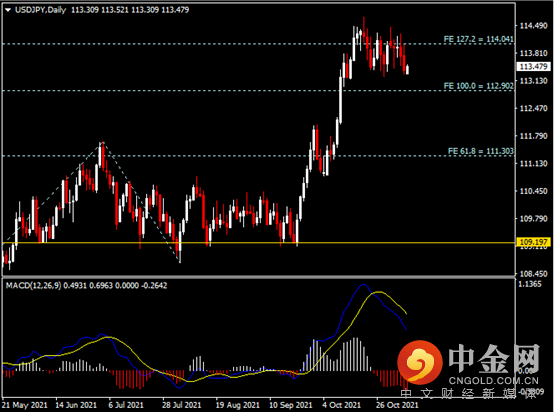This screenshot has height=412, width=554.
Task: Click the 6 Jul 2021 date marker
Action: (126, 405)
